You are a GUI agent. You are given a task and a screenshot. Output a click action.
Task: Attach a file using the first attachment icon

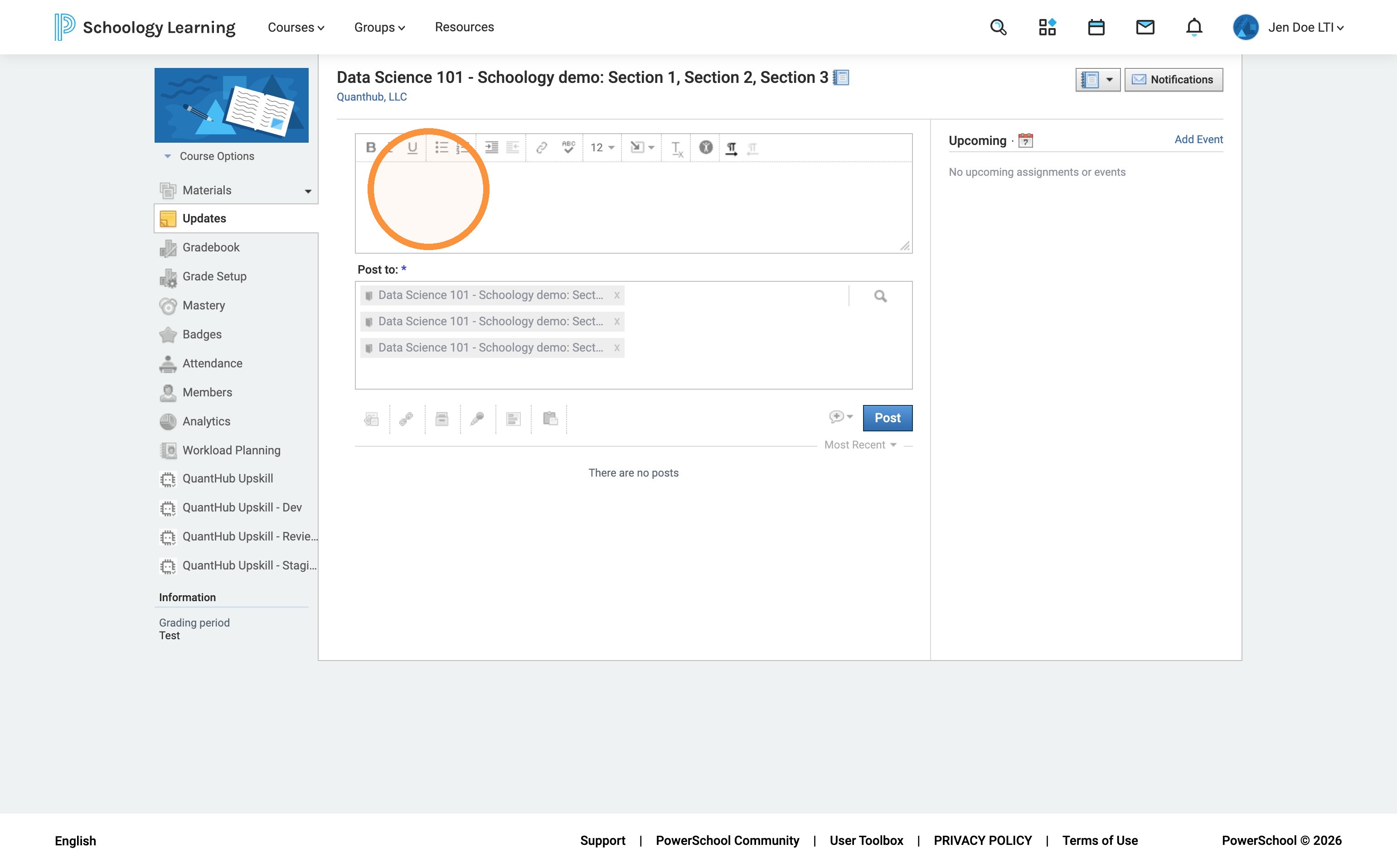click(372, 419)
